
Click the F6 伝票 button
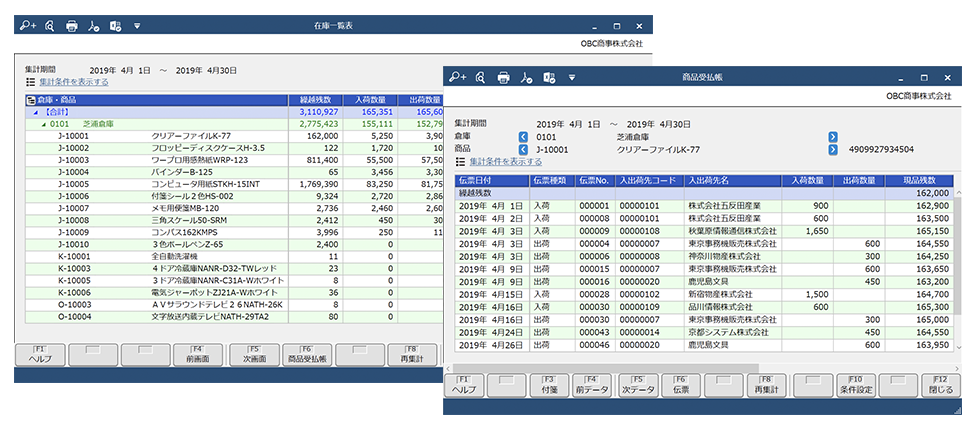coord(681,386)
